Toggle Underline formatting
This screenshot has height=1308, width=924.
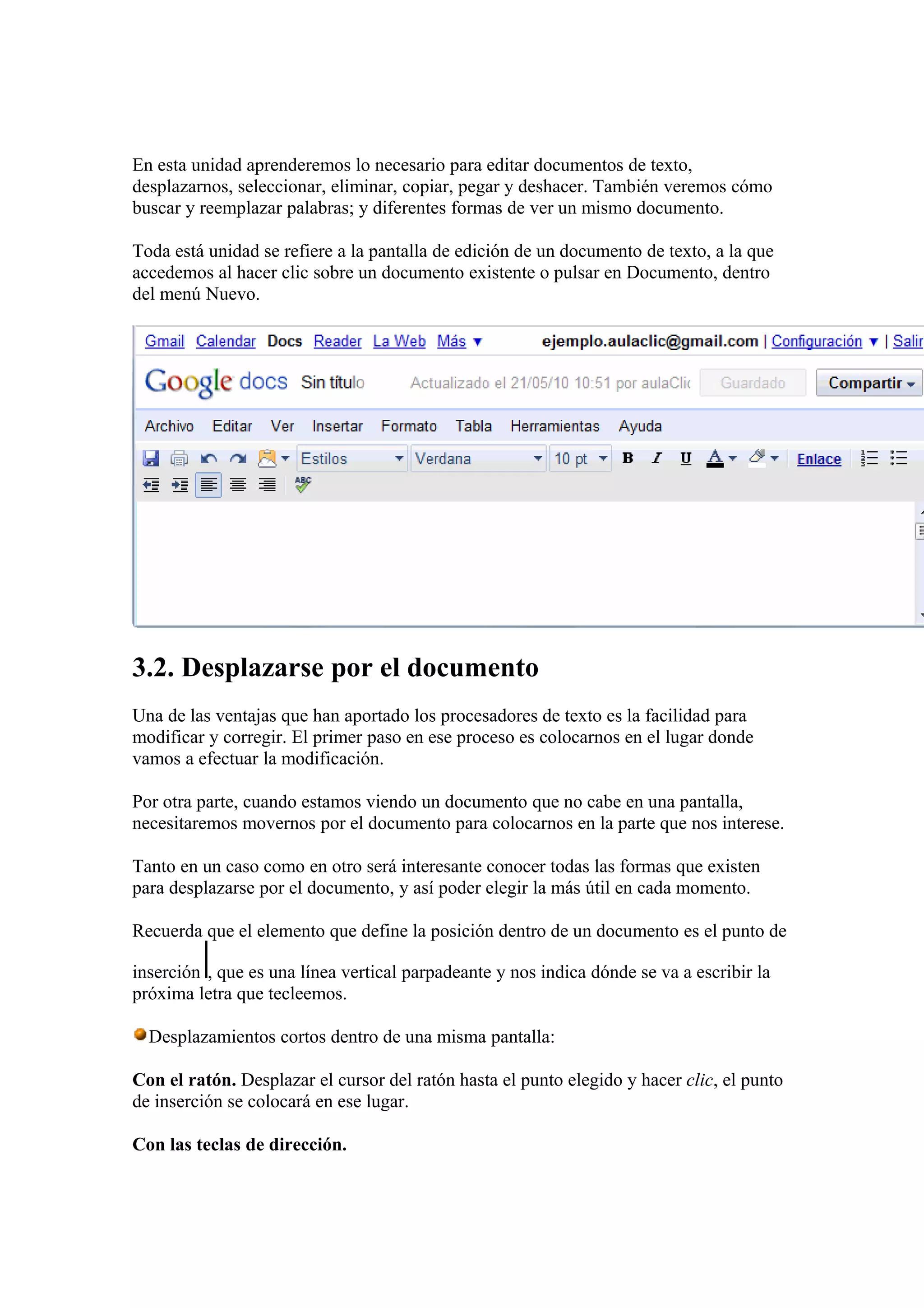coord(686,459)
